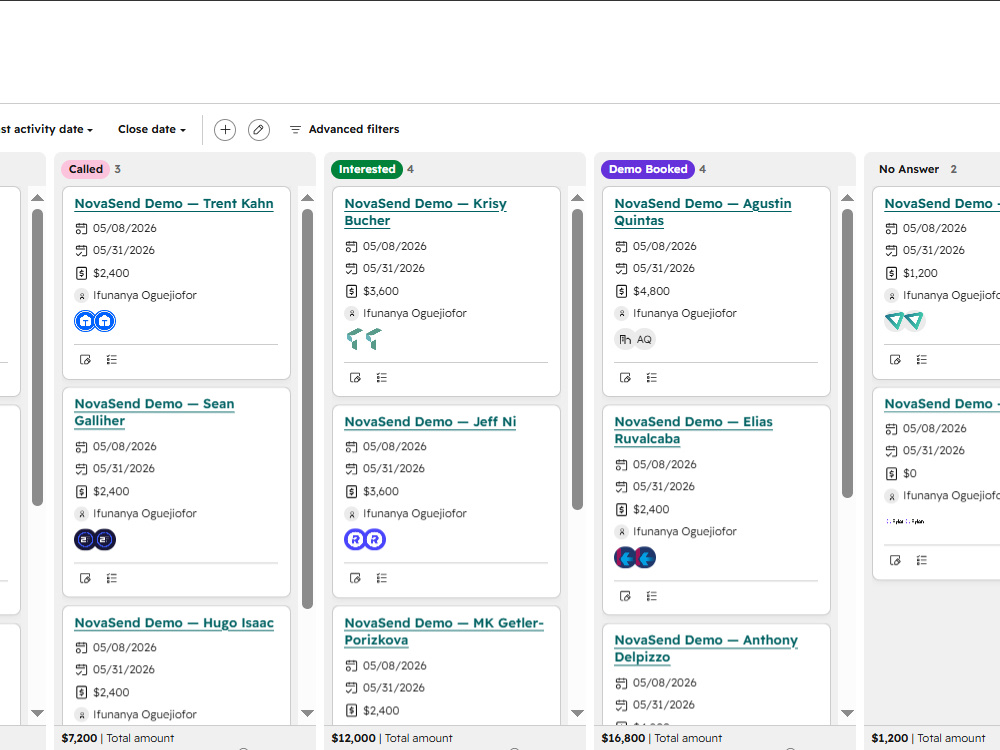Click the Demo Booked column scrollbar thumb
This screenshot has width=1000, height=750.
(847, 353)
